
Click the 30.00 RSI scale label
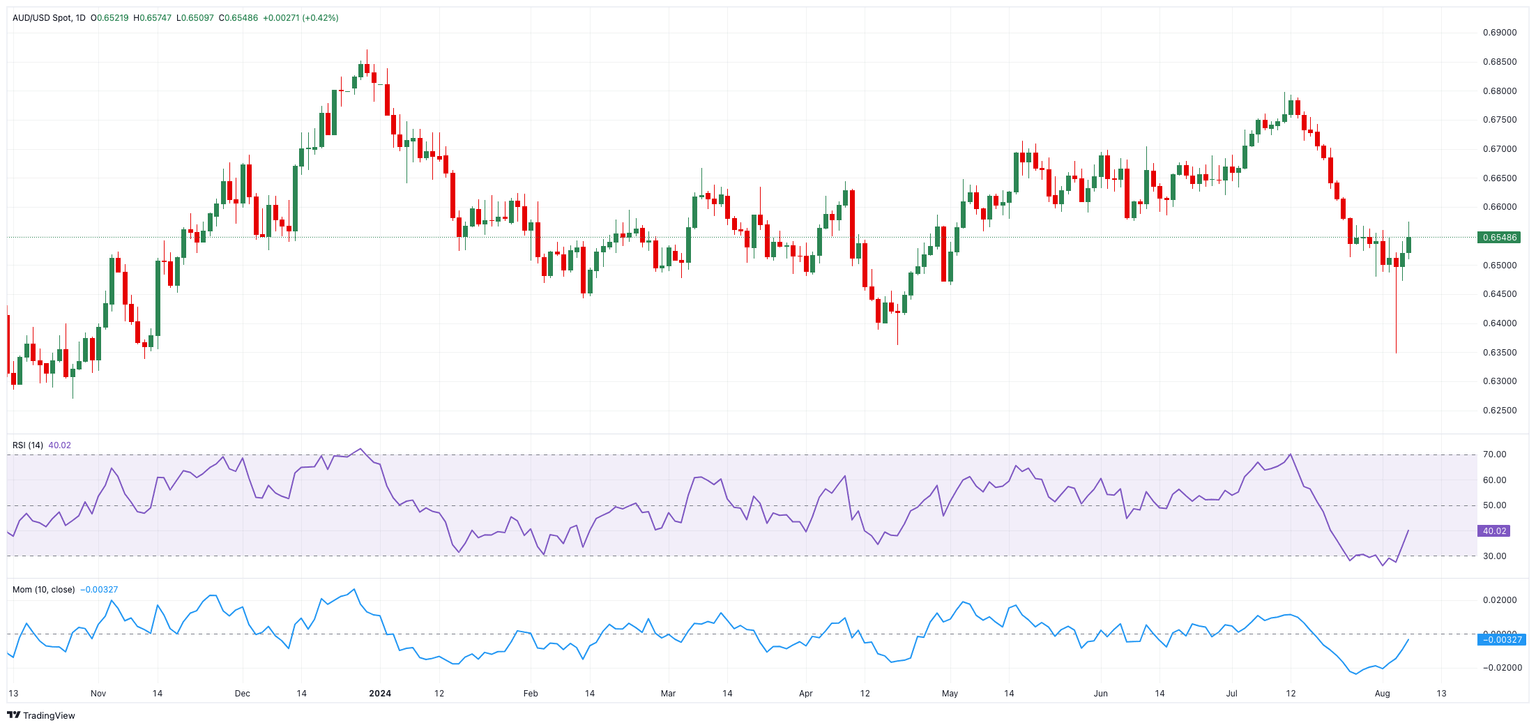tap(1493, 556)
